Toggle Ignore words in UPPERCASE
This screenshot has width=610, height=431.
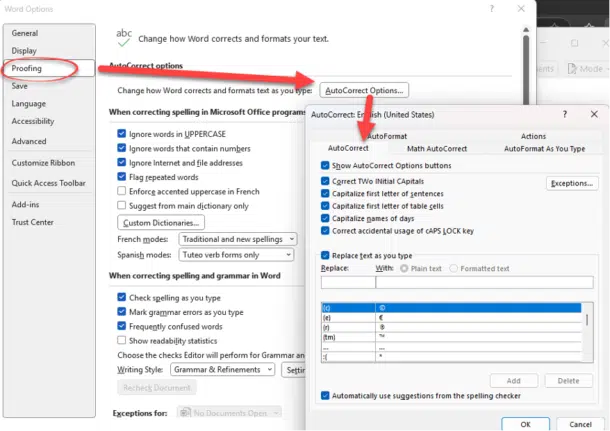pyautogui.click(x=122, y=134)
